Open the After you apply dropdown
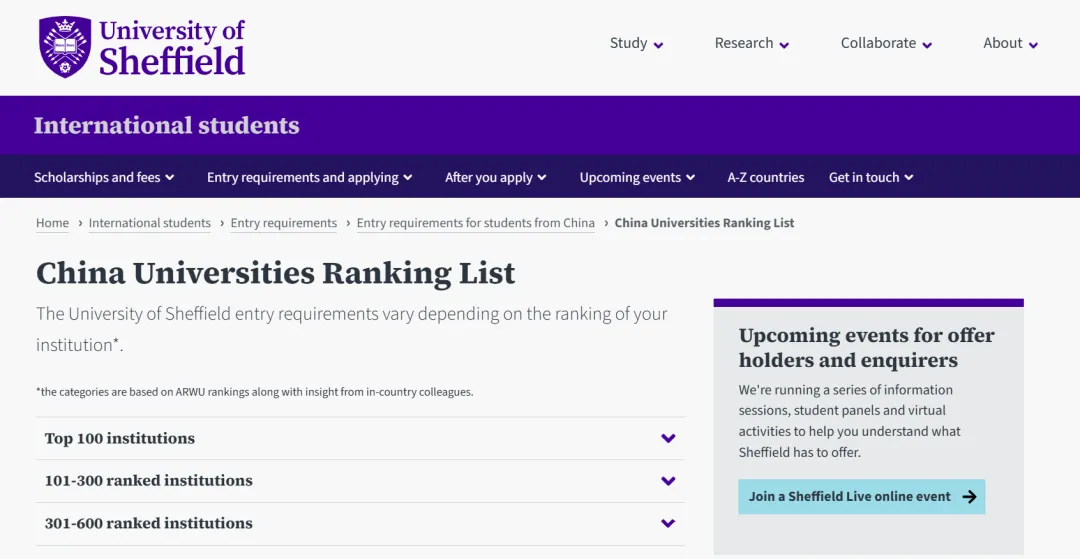 (495, 177)
